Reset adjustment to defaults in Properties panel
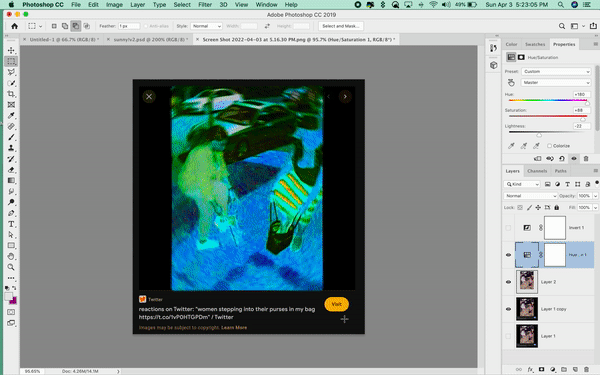This screenshot has width=600, height=375. tap(561, 158)
